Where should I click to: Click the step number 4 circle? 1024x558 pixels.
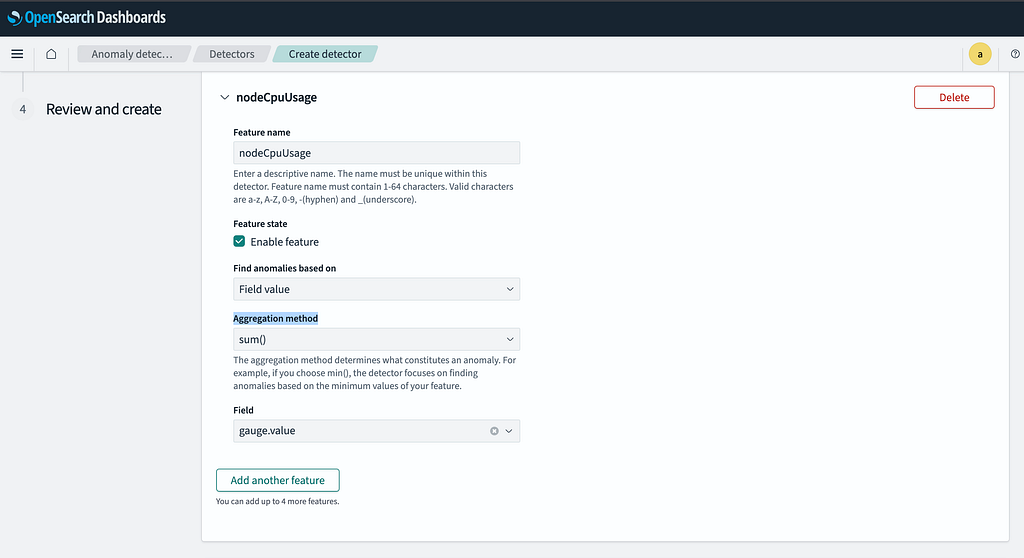pyautogui.click(x=23, y=109)
